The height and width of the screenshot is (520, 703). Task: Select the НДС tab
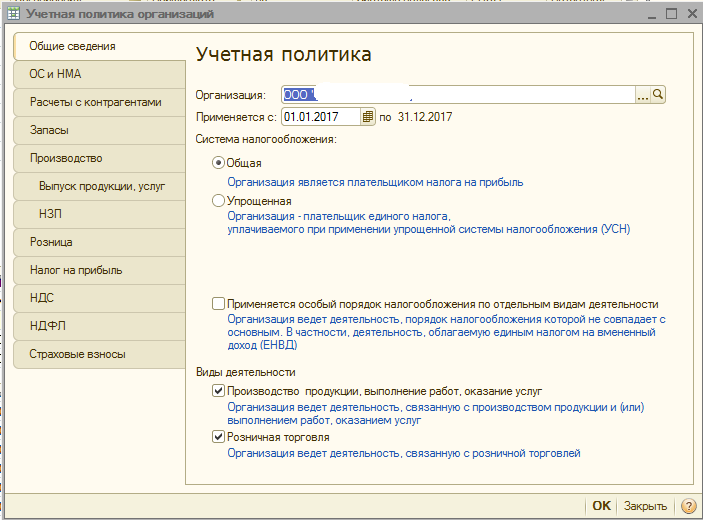[98, 298]
